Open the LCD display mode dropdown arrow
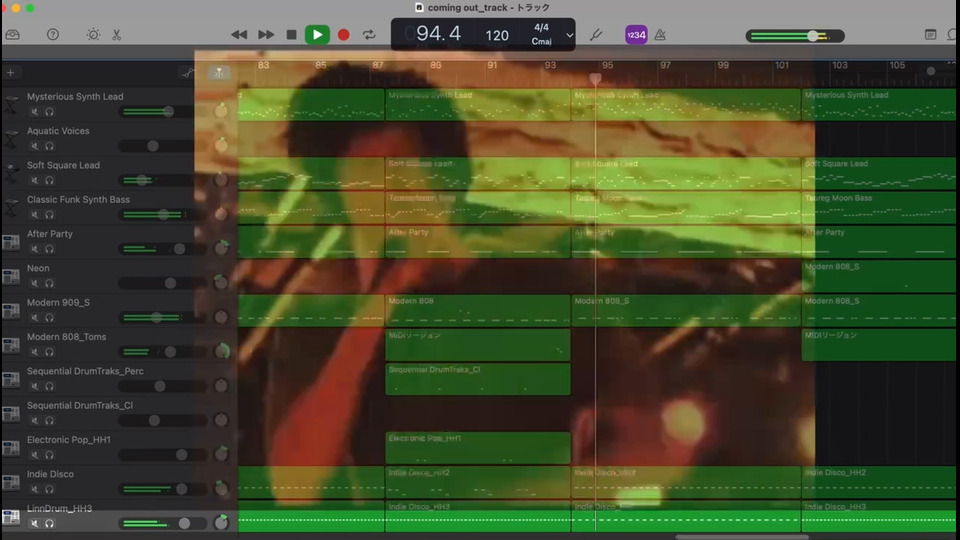 click(569, 35)
